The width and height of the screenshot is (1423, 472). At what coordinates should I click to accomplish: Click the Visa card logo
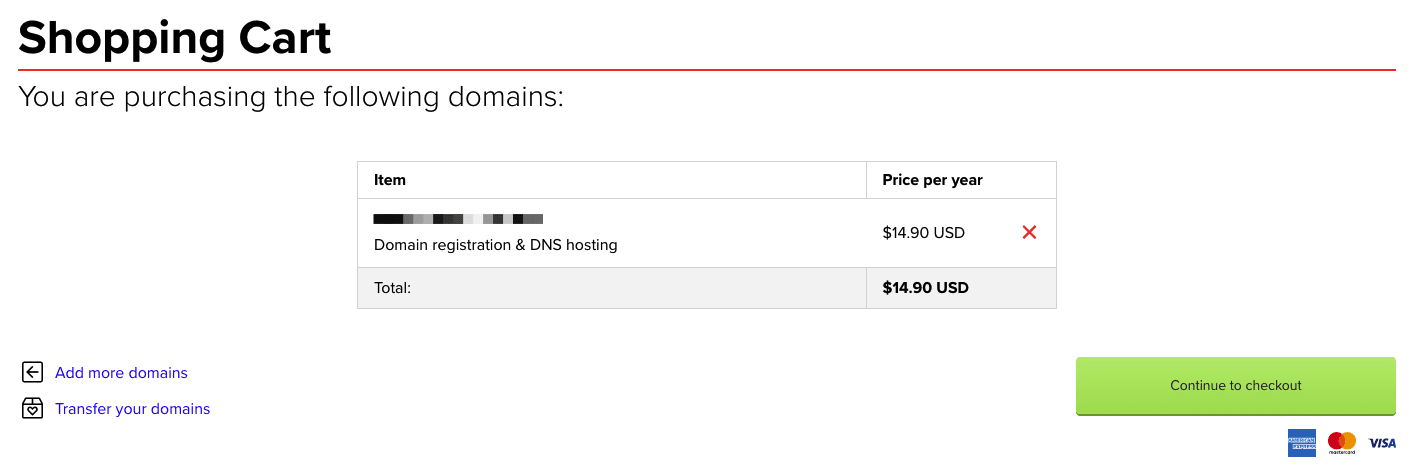(x=1381, y=442)
